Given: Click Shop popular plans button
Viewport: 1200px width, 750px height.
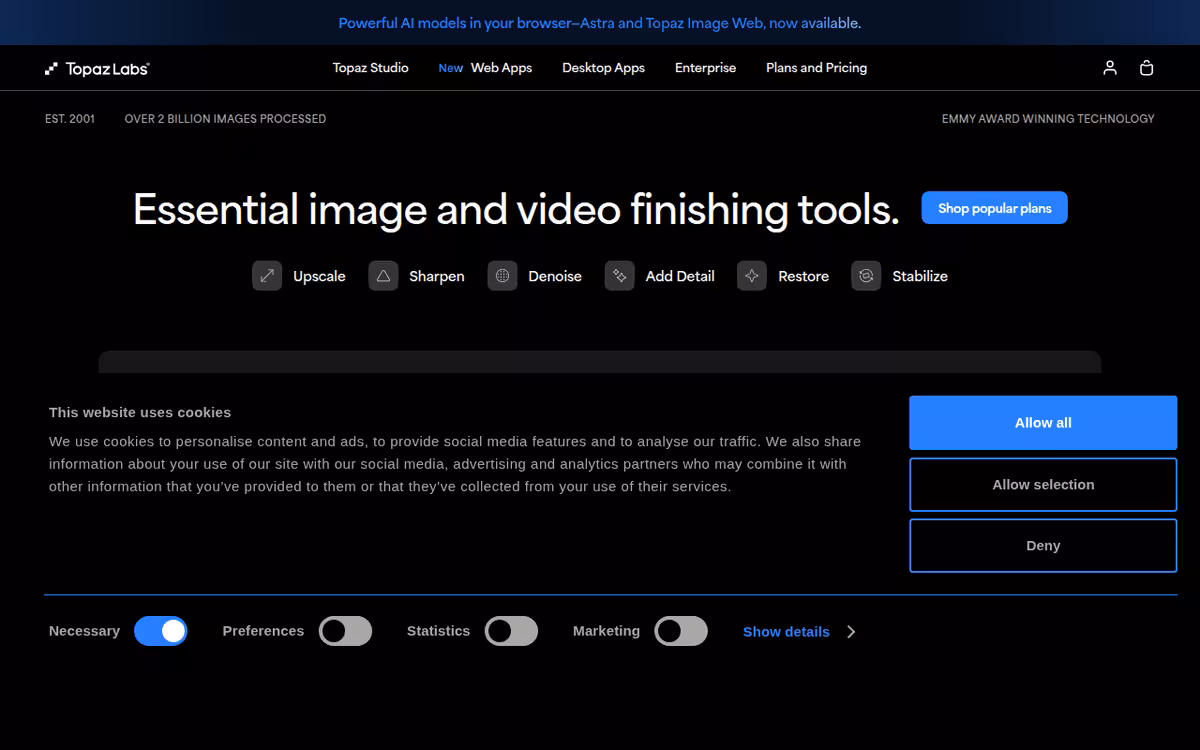Looking at the screenshot, I should tap(994, 208).
